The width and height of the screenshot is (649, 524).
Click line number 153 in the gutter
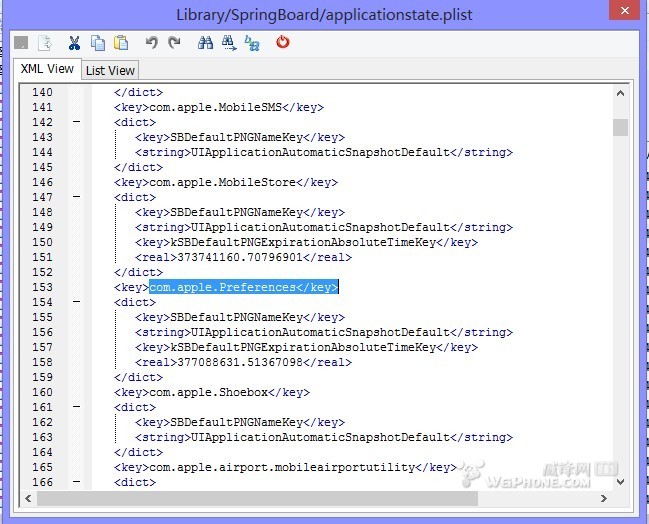tap(43, 287)
